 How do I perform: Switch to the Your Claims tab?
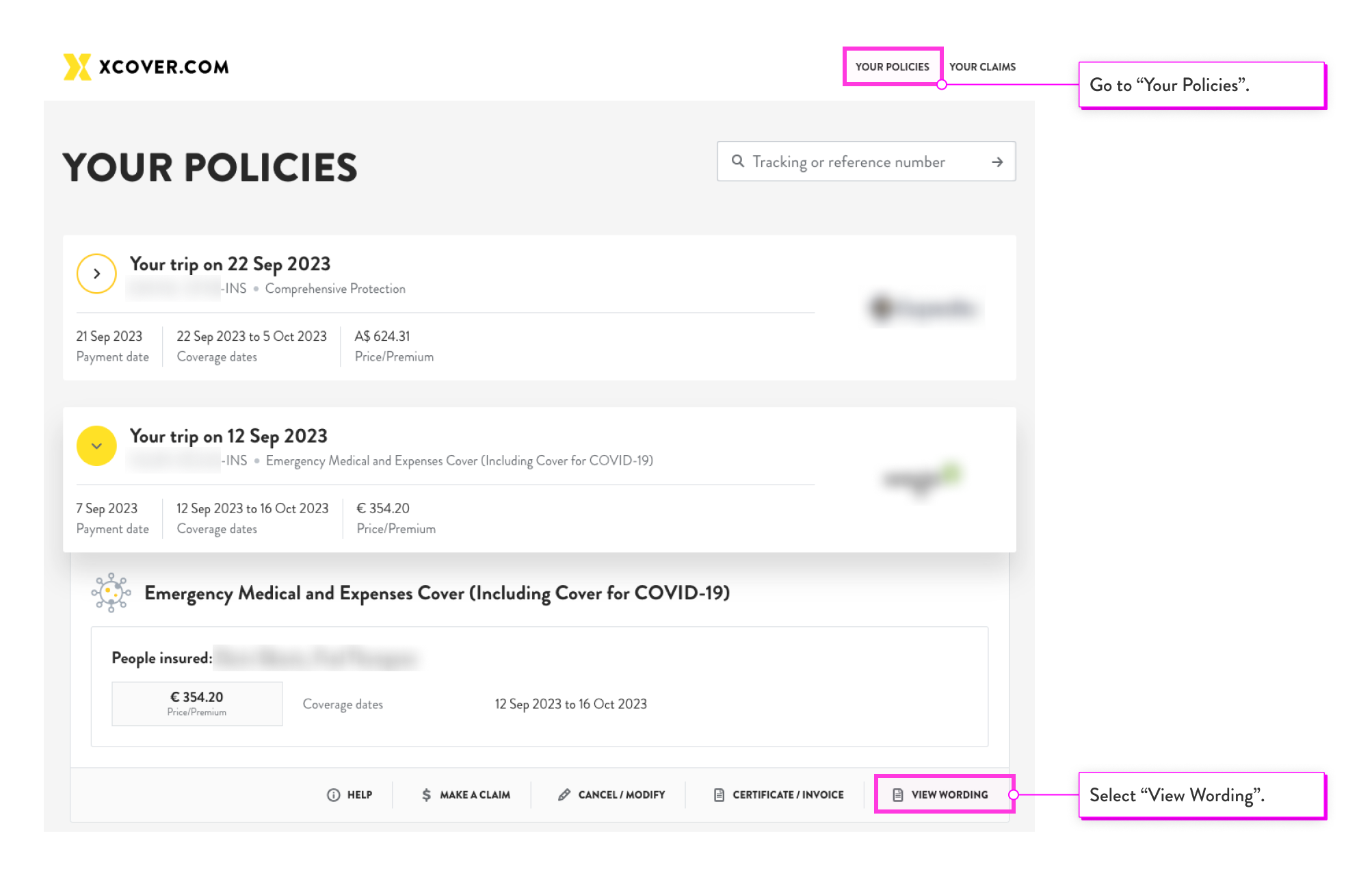tap(982, 67)
